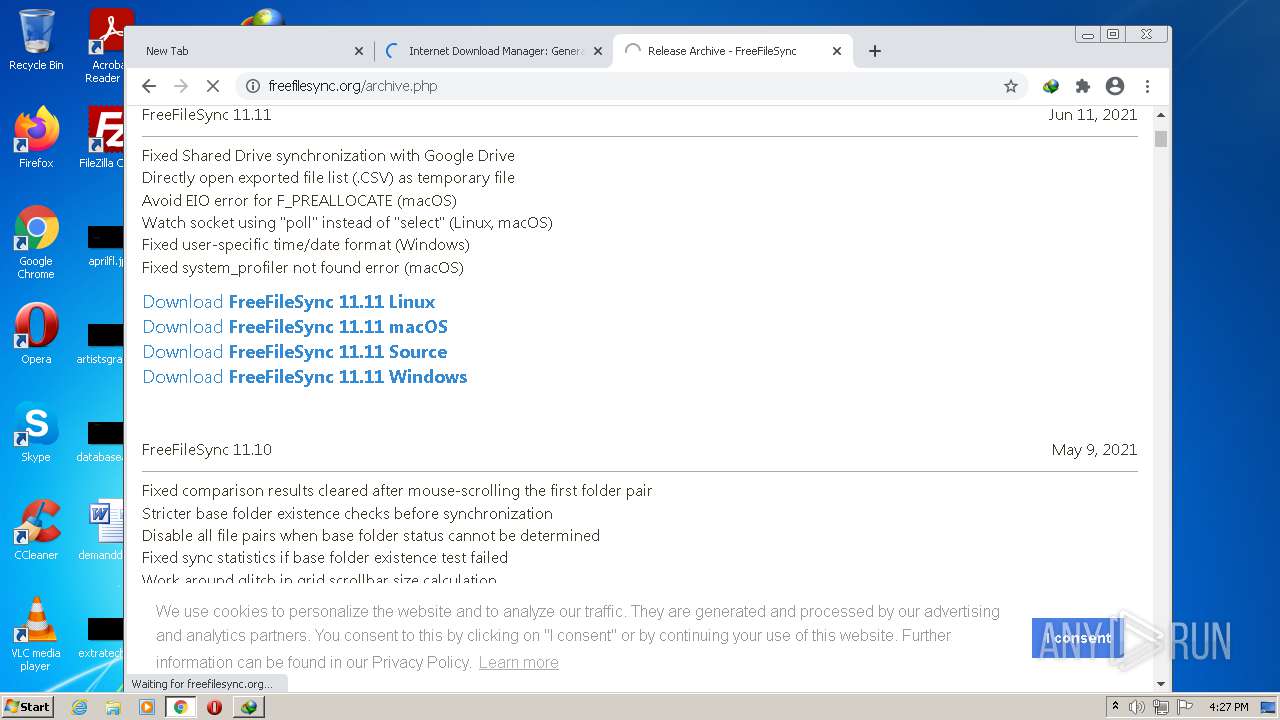Click 'Fixed sync statistics if base folder' line
The image size is (1280, 720).
tap(325, 558)
